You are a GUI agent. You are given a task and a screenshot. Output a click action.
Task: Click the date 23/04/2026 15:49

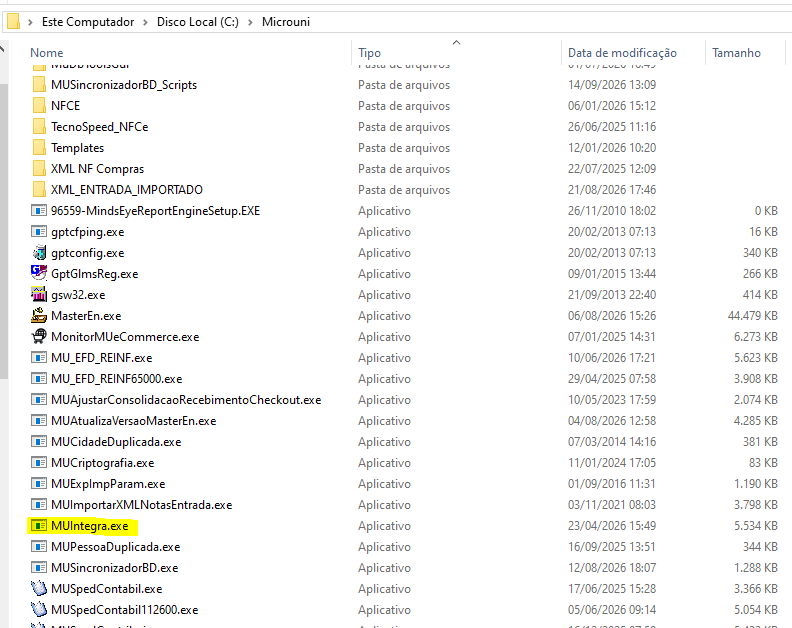coord(612,526)
